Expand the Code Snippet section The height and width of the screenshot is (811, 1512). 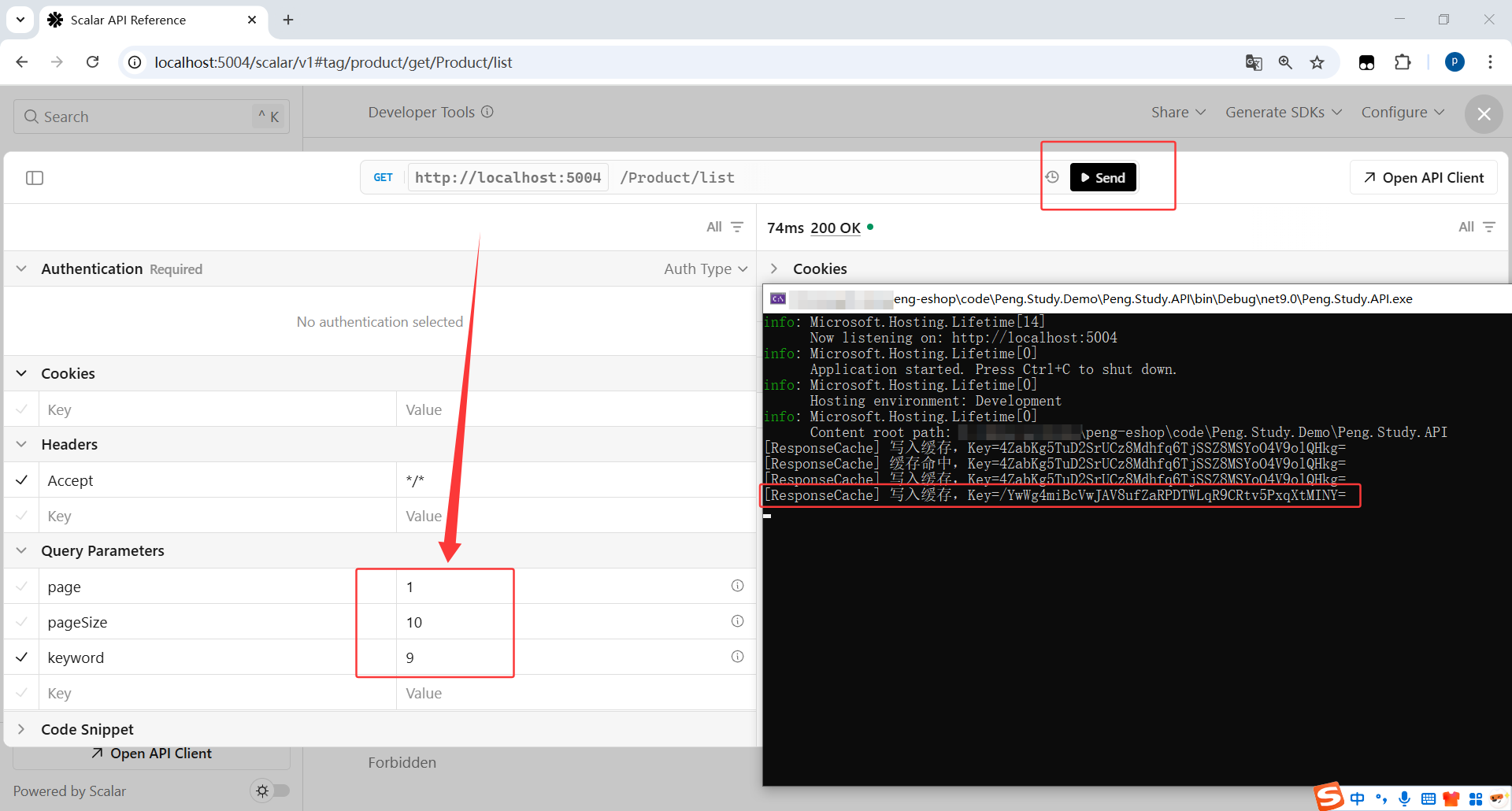tap(21, 729)
